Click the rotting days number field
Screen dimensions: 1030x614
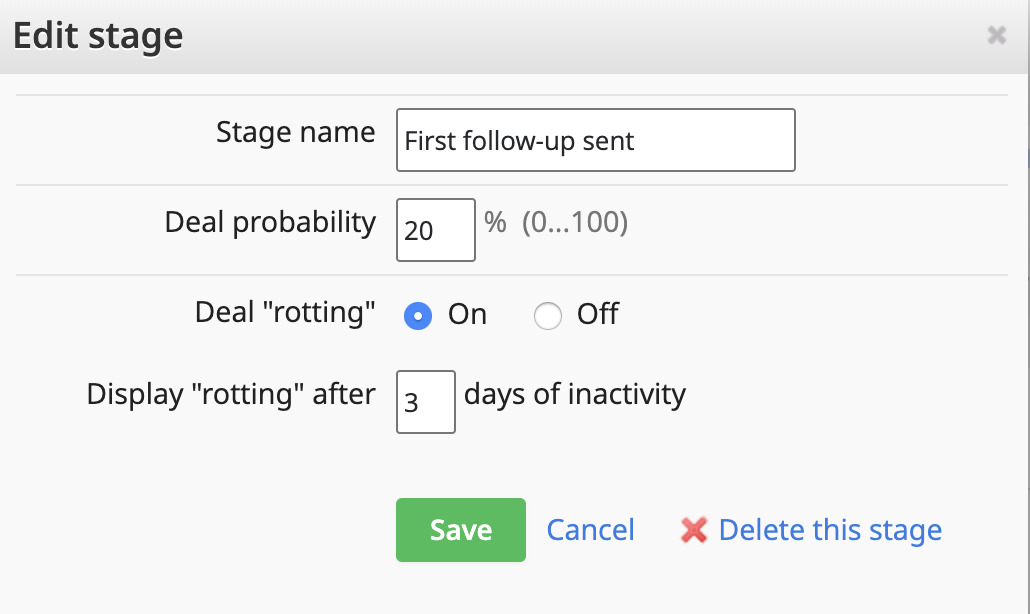pyautogui.click(x=426, y=402)
